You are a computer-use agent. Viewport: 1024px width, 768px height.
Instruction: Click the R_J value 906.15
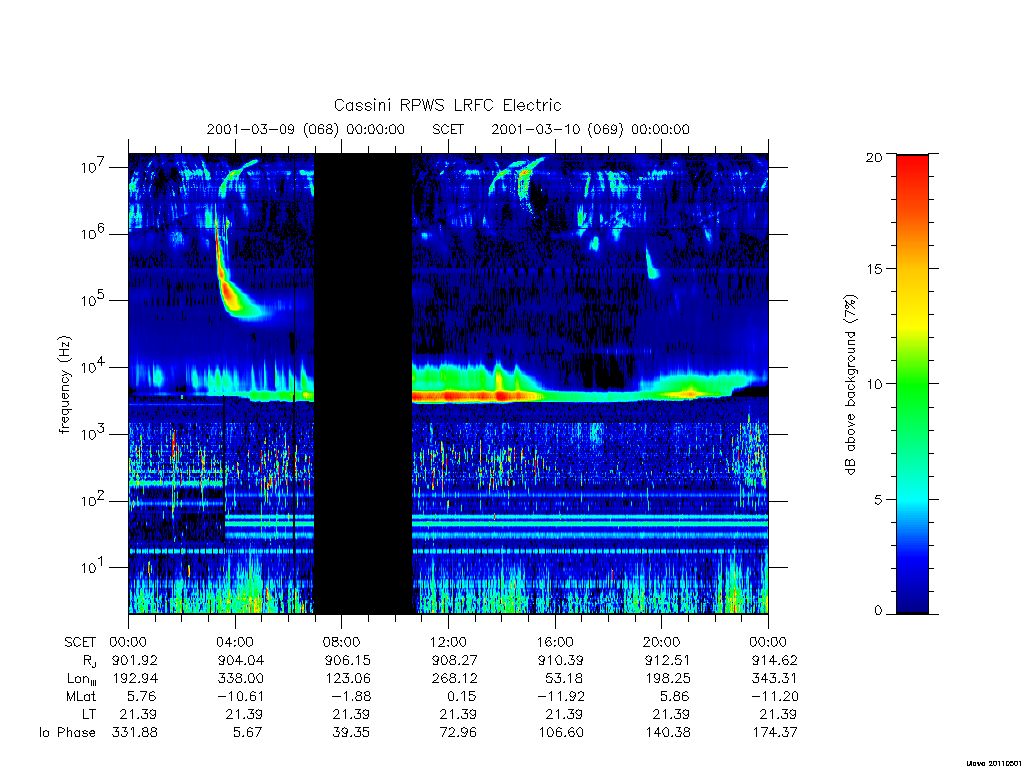(348, 660)
